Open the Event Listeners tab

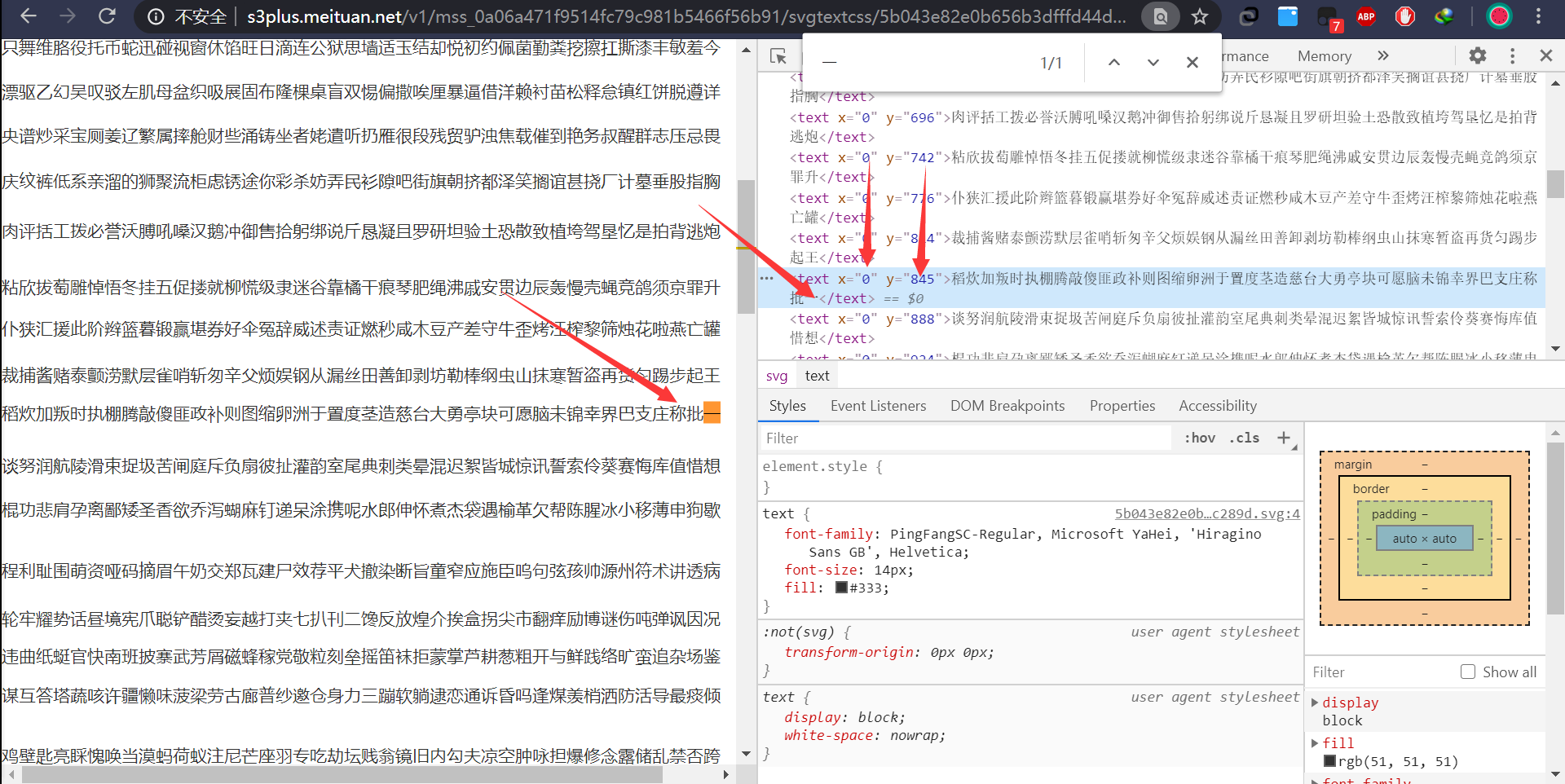coord(879,406)
